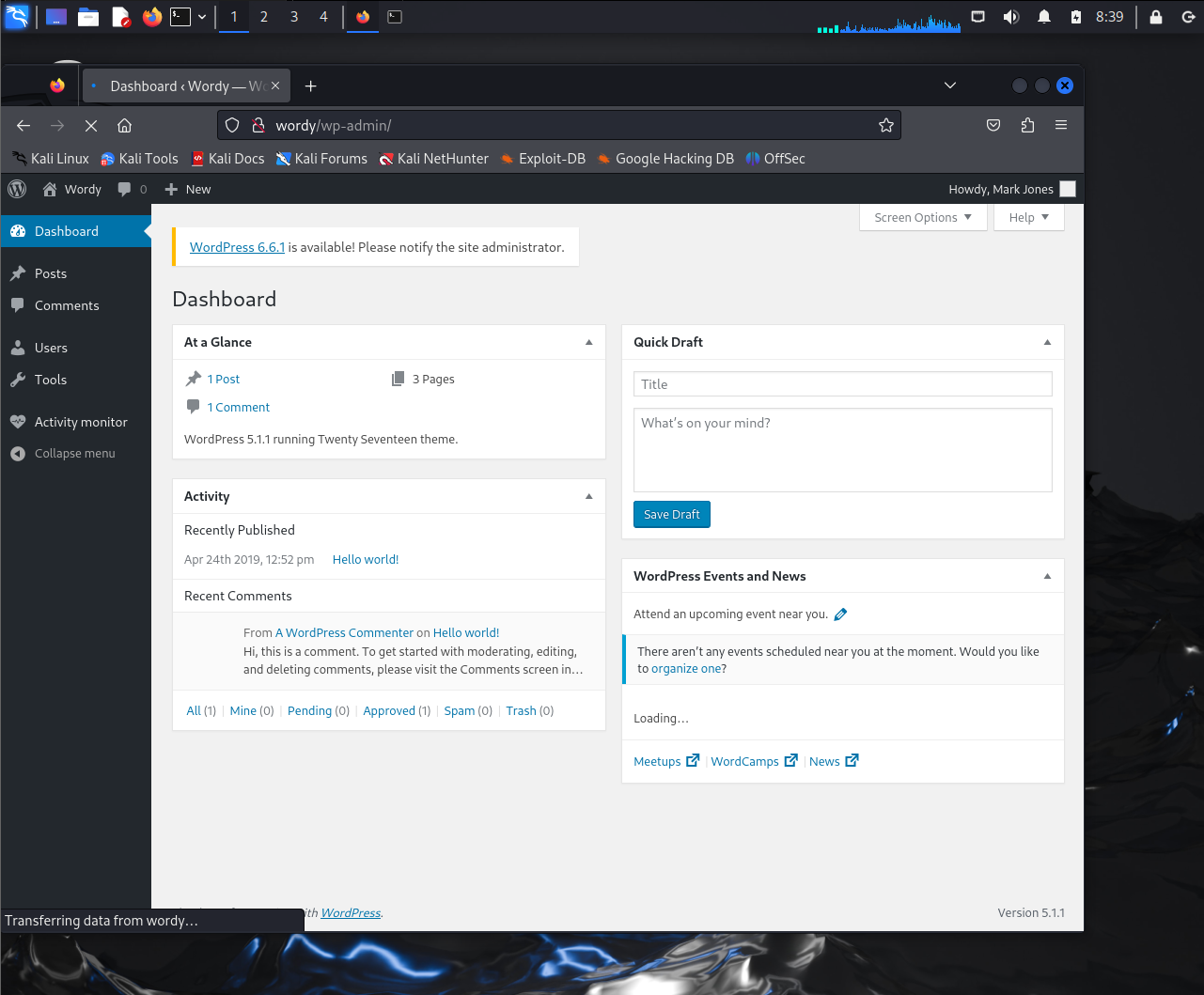Open the list all tabs chevron
This screenshot has width=1204, height=995.
(x=950, y=86)
